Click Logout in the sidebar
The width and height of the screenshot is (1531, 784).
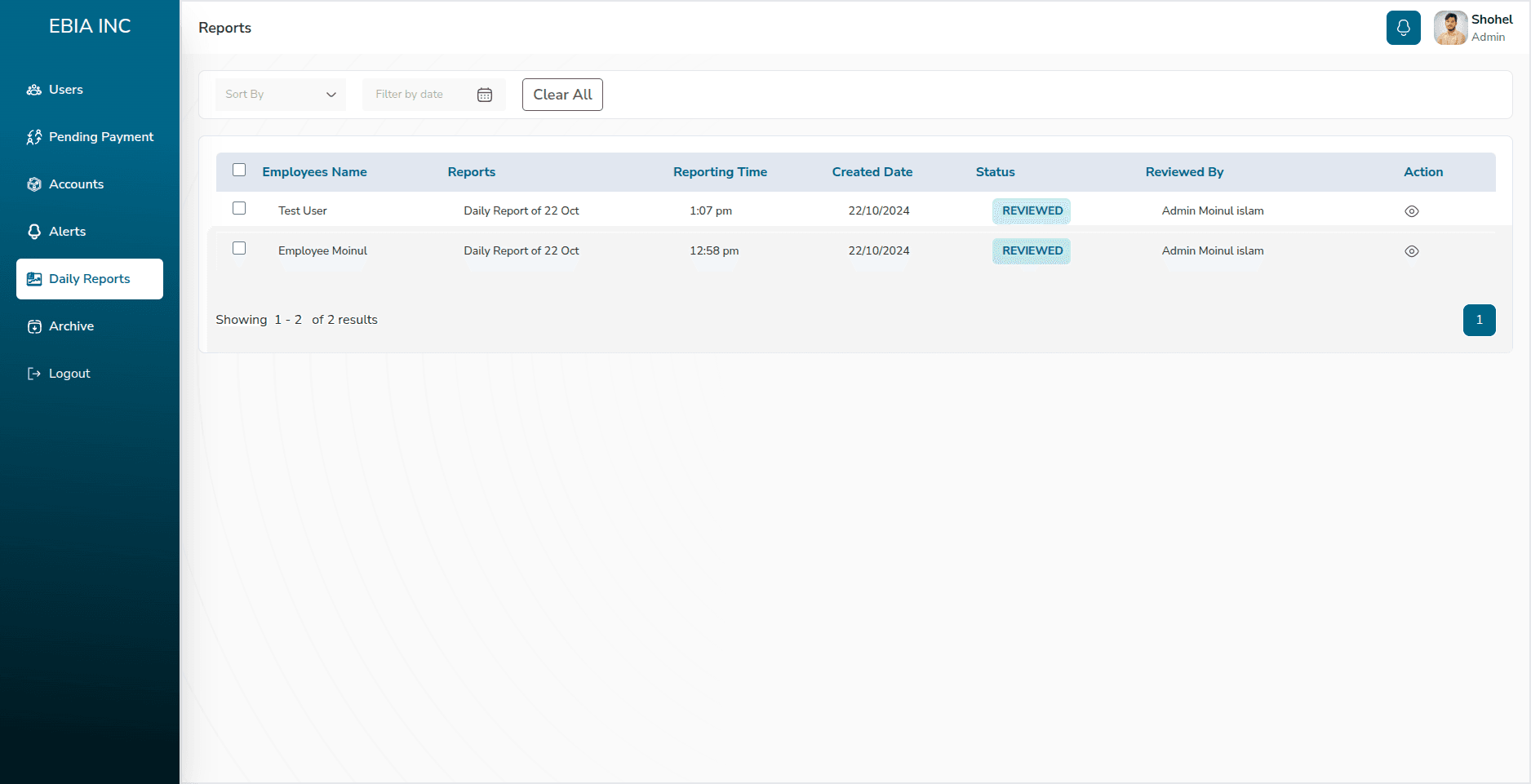[90, 374]
